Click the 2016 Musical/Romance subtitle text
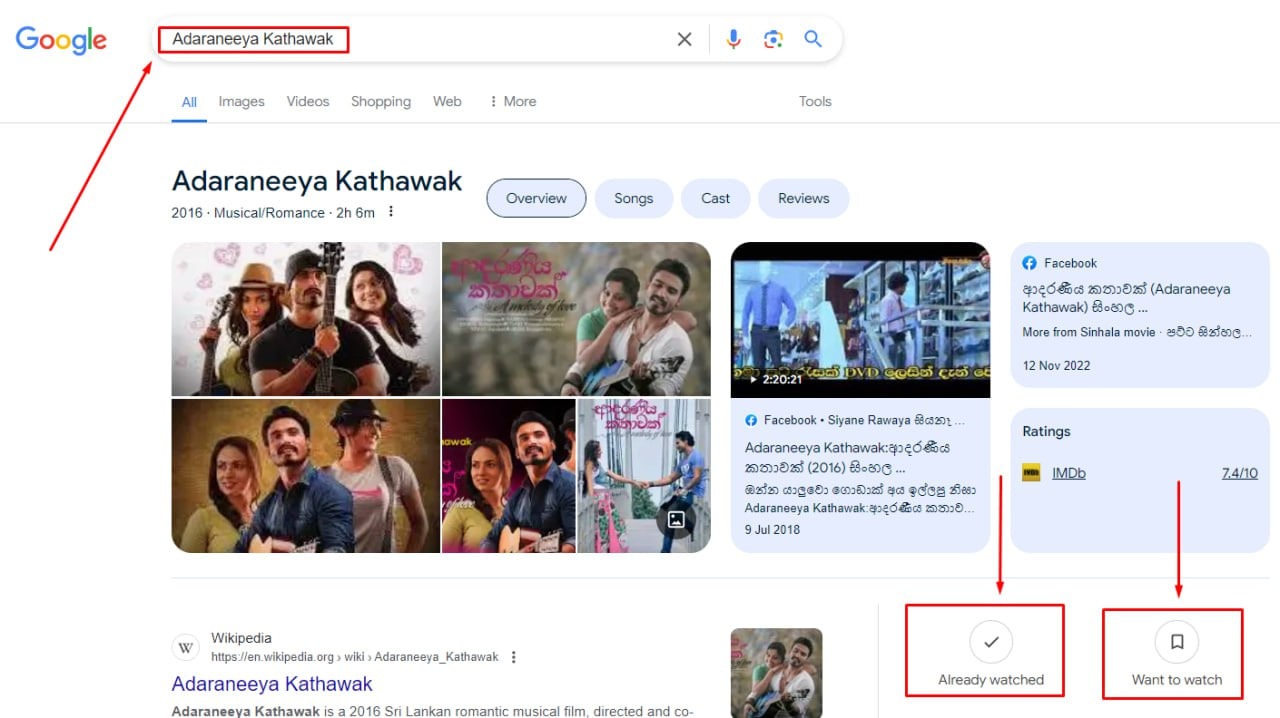 point(273,213)
